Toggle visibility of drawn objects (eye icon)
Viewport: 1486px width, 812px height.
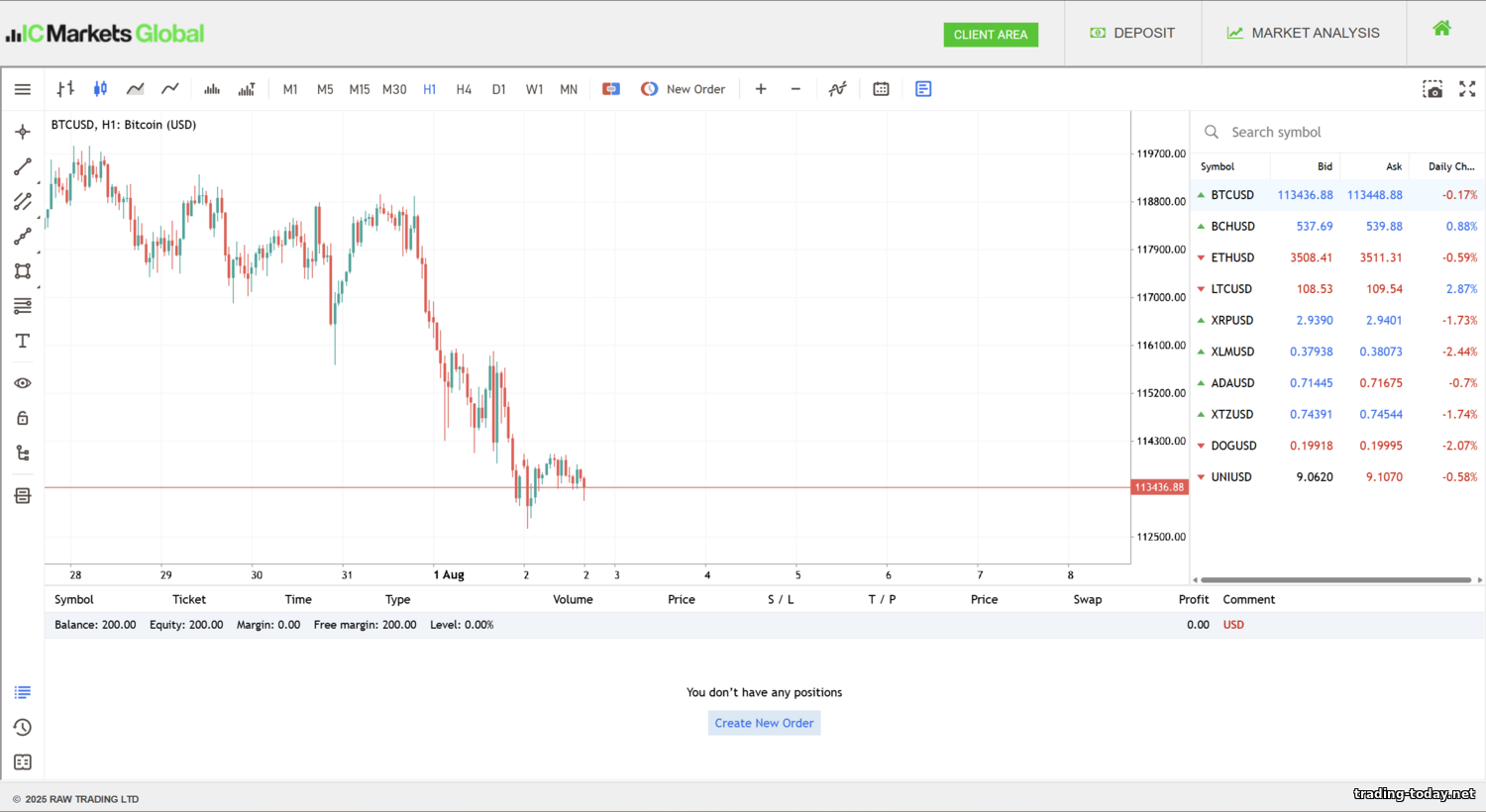(23, 383)
